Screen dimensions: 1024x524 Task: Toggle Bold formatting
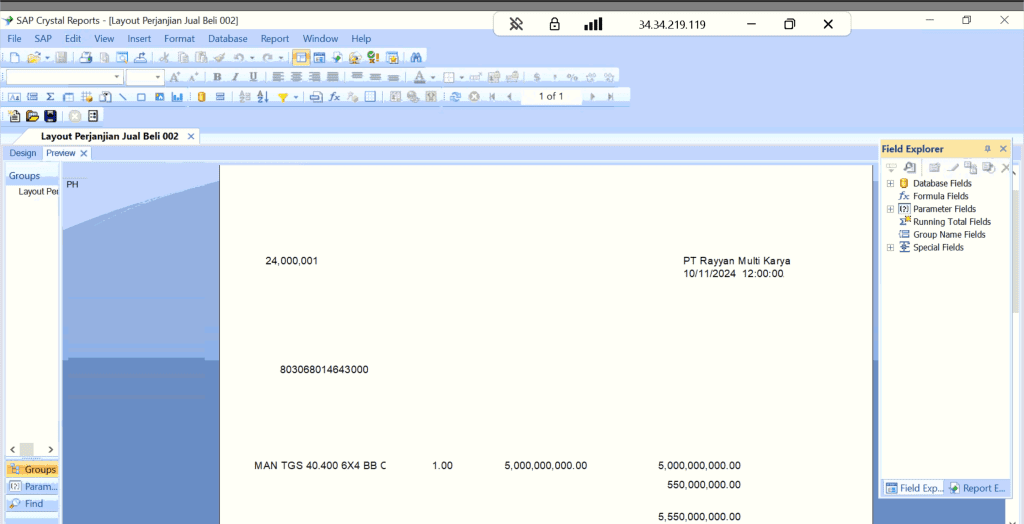pyautogui.click(x=217, y=77)
